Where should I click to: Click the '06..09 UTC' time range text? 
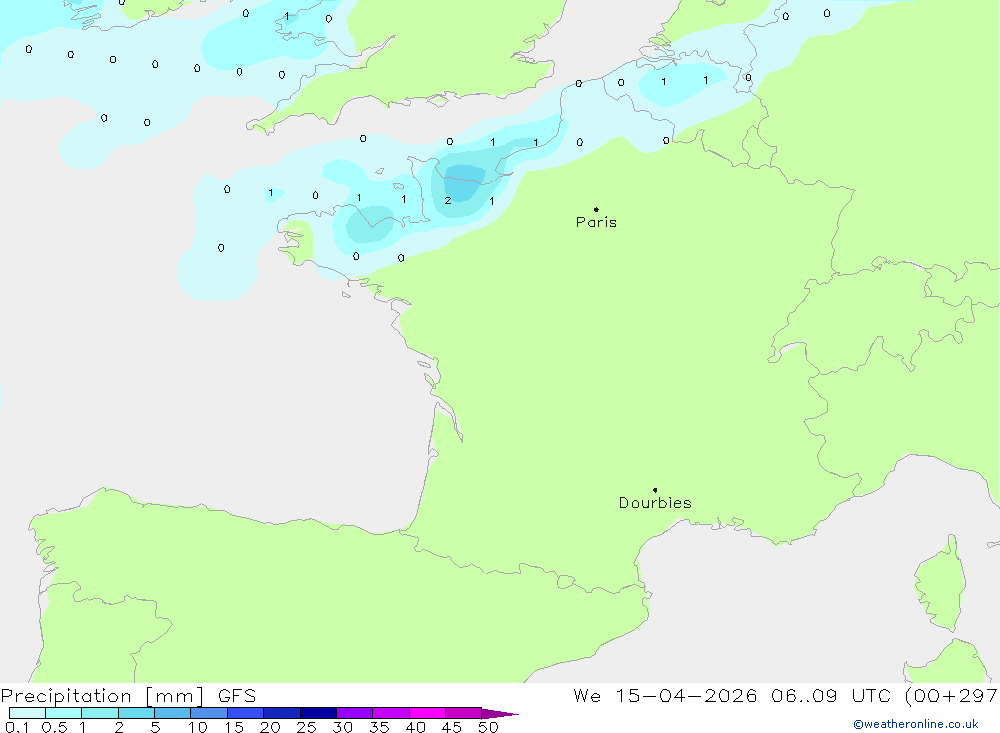830,695
